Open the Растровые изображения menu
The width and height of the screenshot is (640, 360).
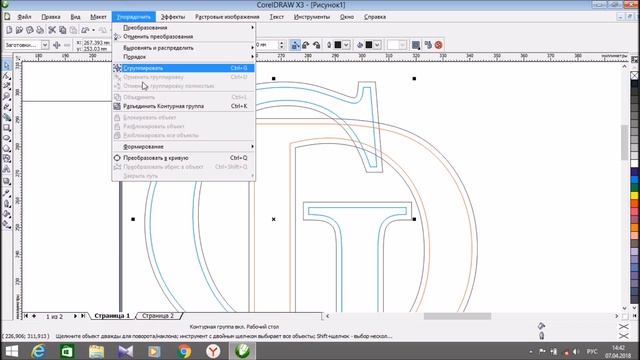coord(227,17)
